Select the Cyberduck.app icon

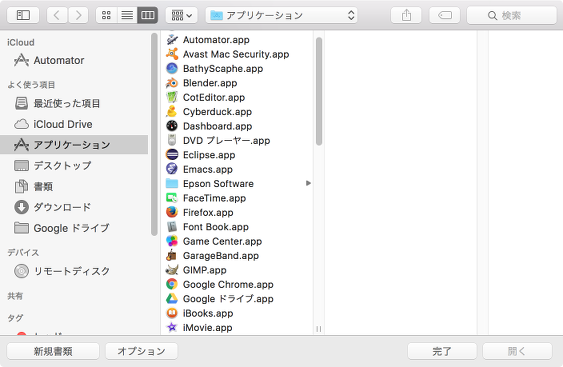pyautogui.click(x=172, y=111)
